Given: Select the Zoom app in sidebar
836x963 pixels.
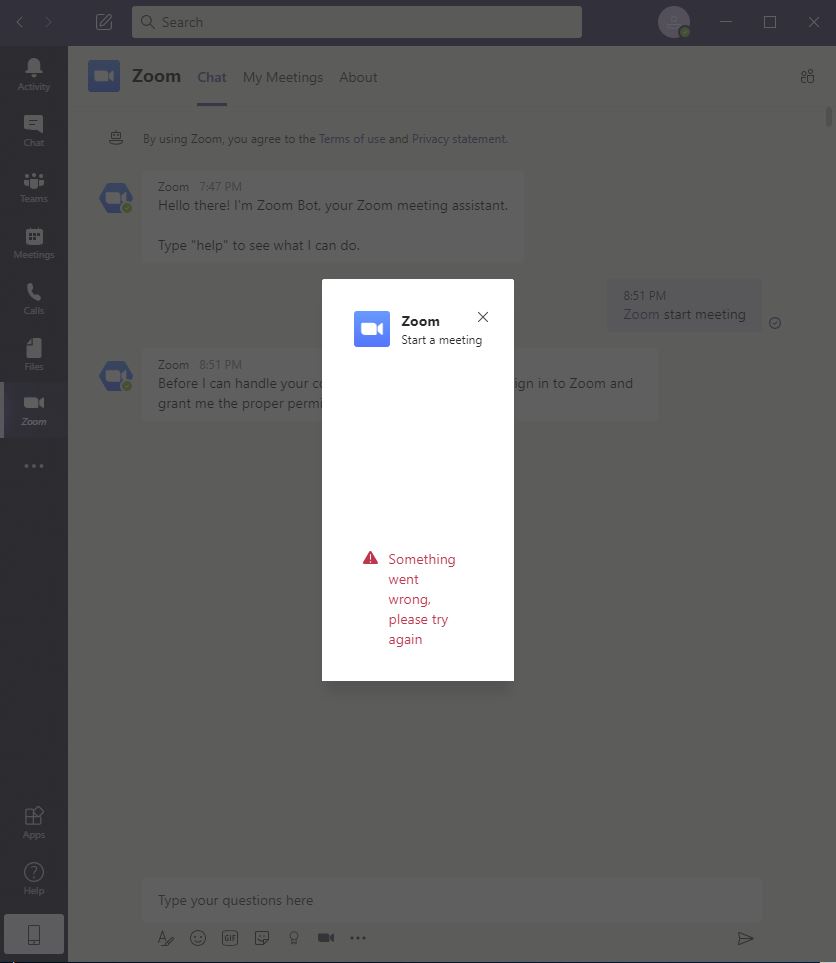Looking at the screenshot, I should click(x=34, y=410).
